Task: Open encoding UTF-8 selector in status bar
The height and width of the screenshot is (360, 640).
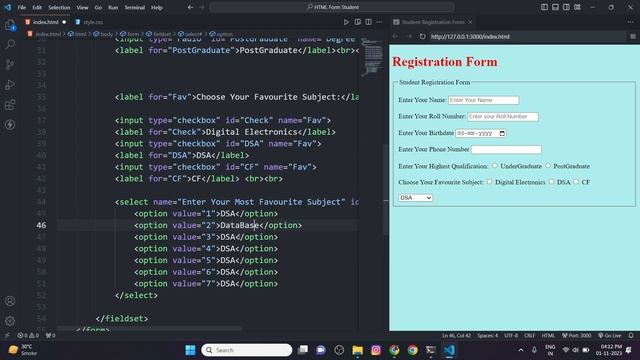Action: [x=511, y=336]
